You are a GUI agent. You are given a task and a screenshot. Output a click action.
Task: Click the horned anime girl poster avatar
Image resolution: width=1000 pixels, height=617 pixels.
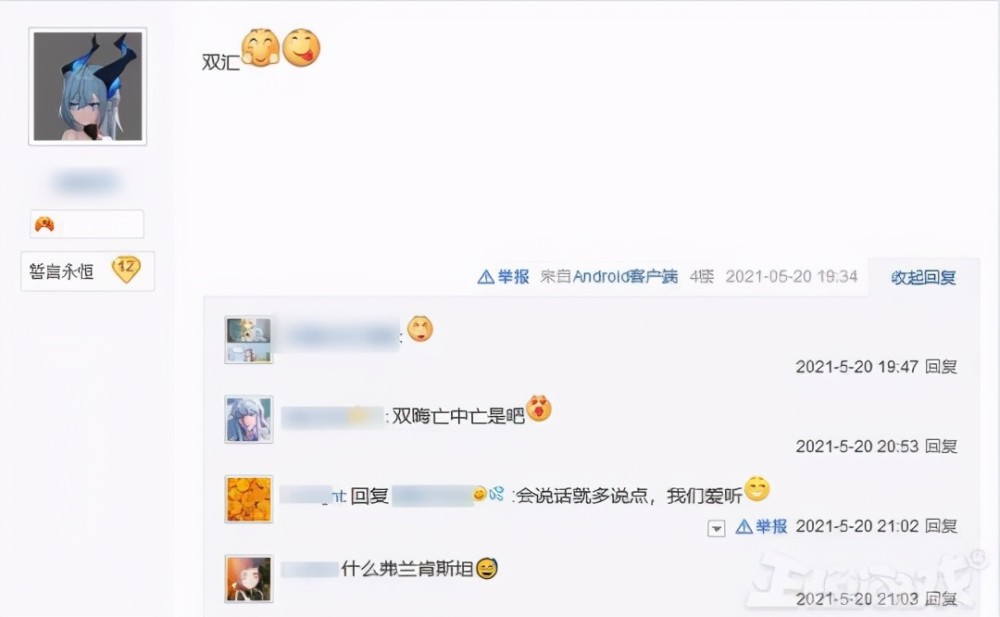87,86
